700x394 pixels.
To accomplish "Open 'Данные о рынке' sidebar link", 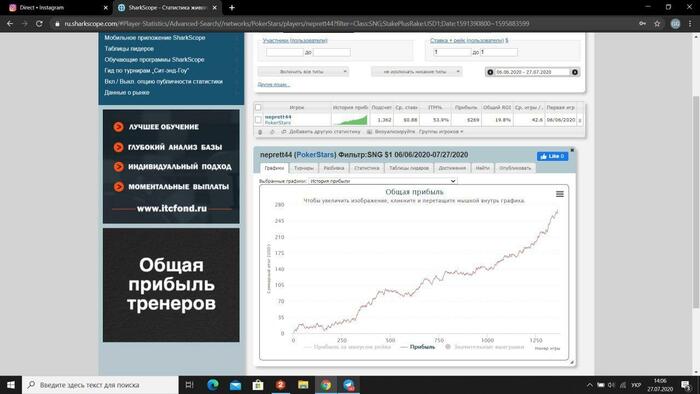I will point(127,92).
